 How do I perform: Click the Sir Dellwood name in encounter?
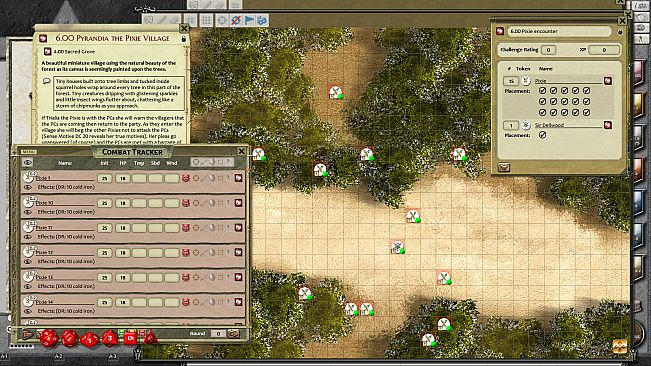[549, 125]
